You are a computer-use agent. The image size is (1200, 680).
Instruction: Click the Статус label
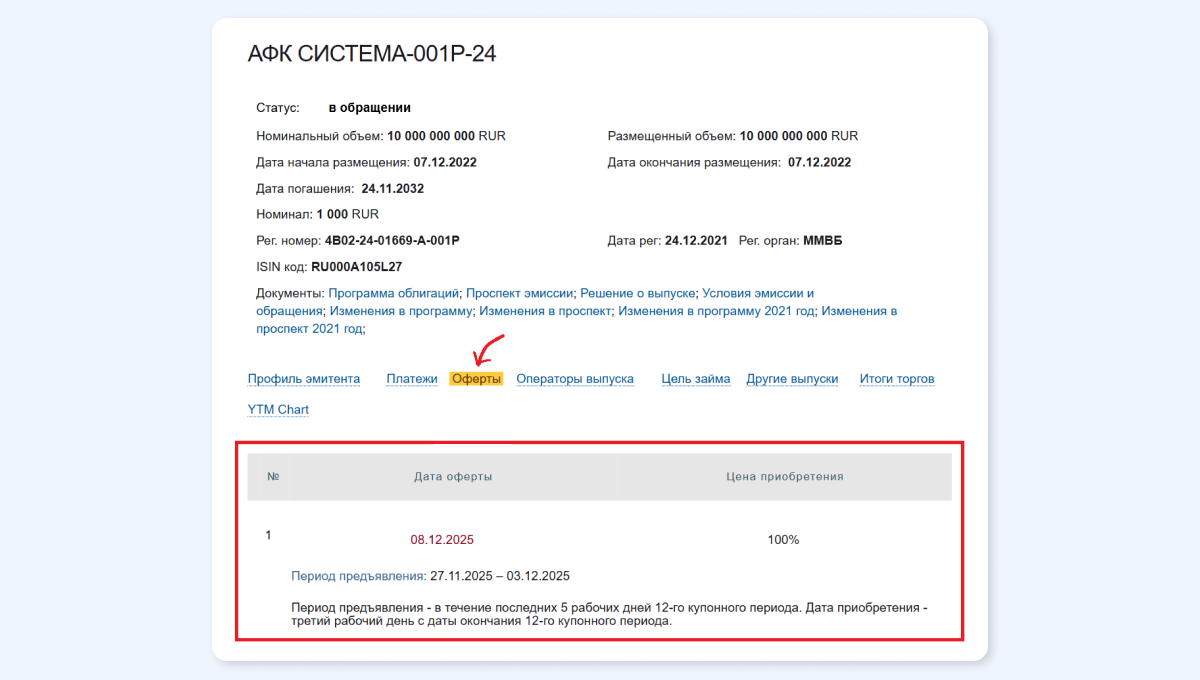[278, 108]
